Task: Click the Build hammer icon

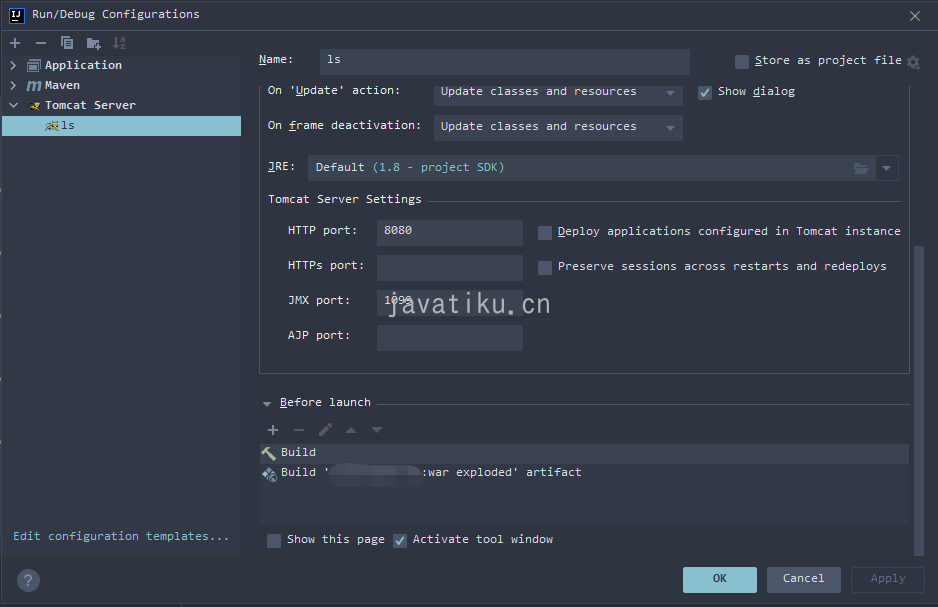Action: click(269, 453)
